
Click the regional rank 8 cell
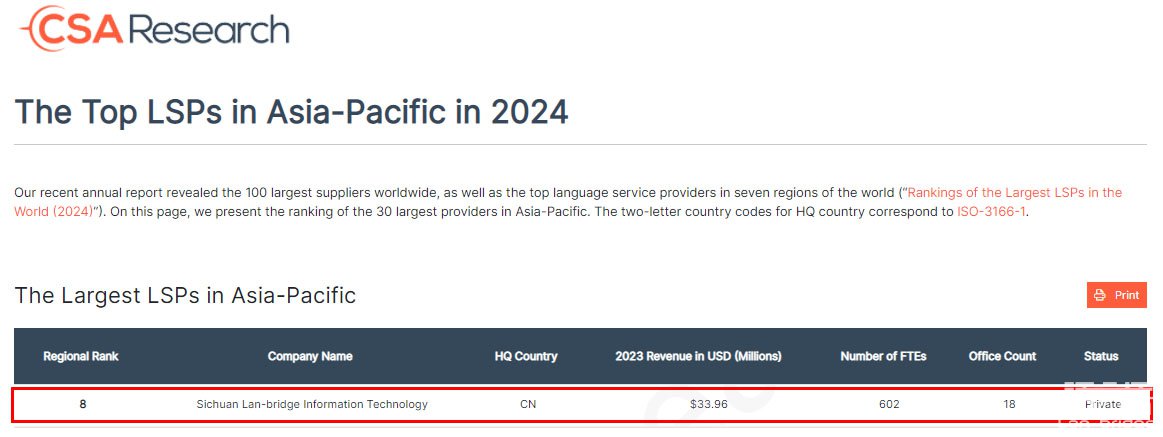click(82, 404)
